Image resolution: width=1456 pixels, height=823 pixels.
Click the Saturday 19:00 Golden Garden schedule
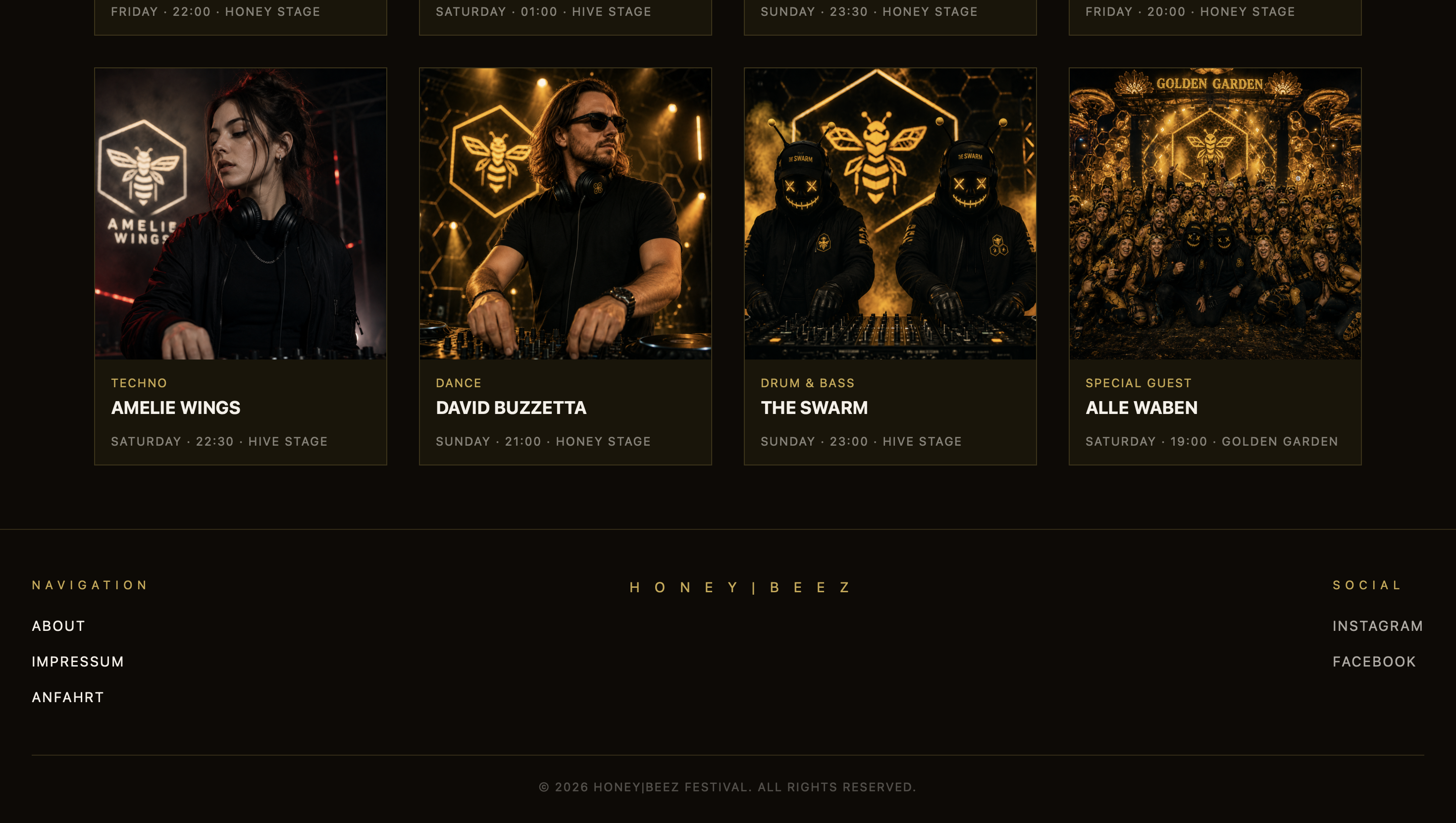[x=1212, y=441]
